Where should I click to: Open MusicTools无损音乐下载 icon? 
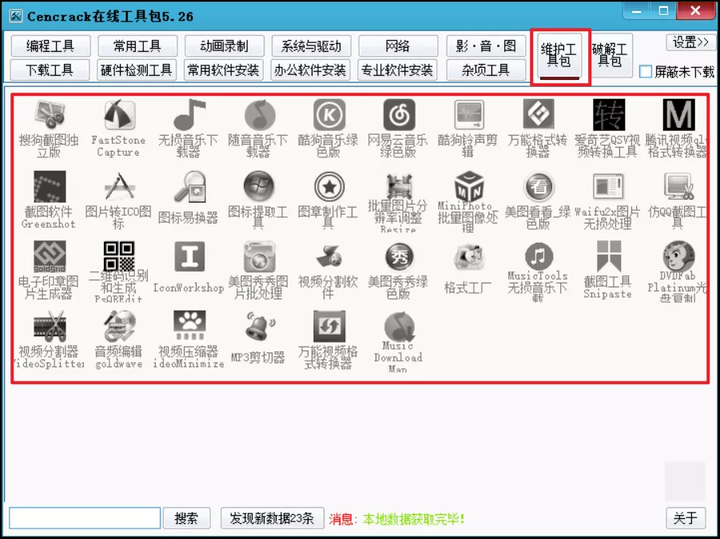(538, 255)
